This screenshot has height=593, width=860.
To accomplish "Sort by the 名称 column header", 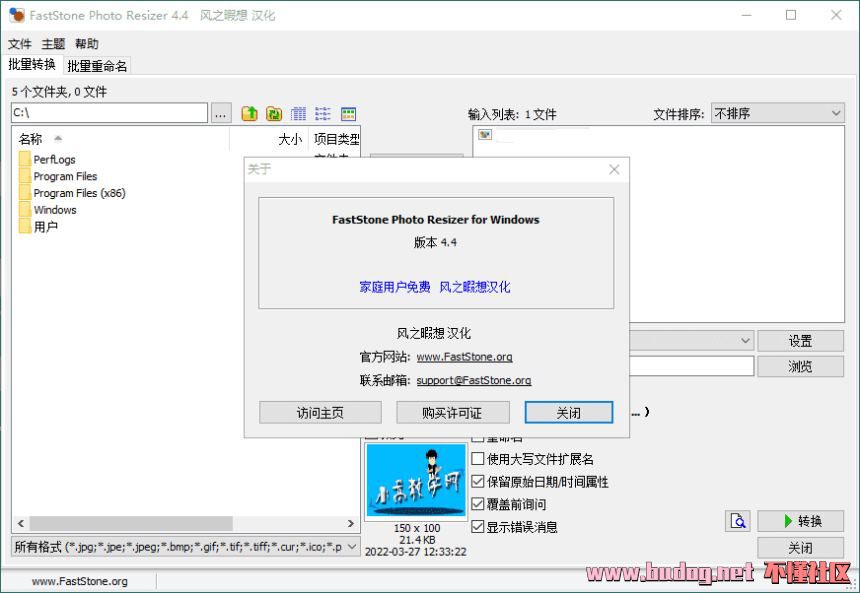I will [x=31, y=139].
